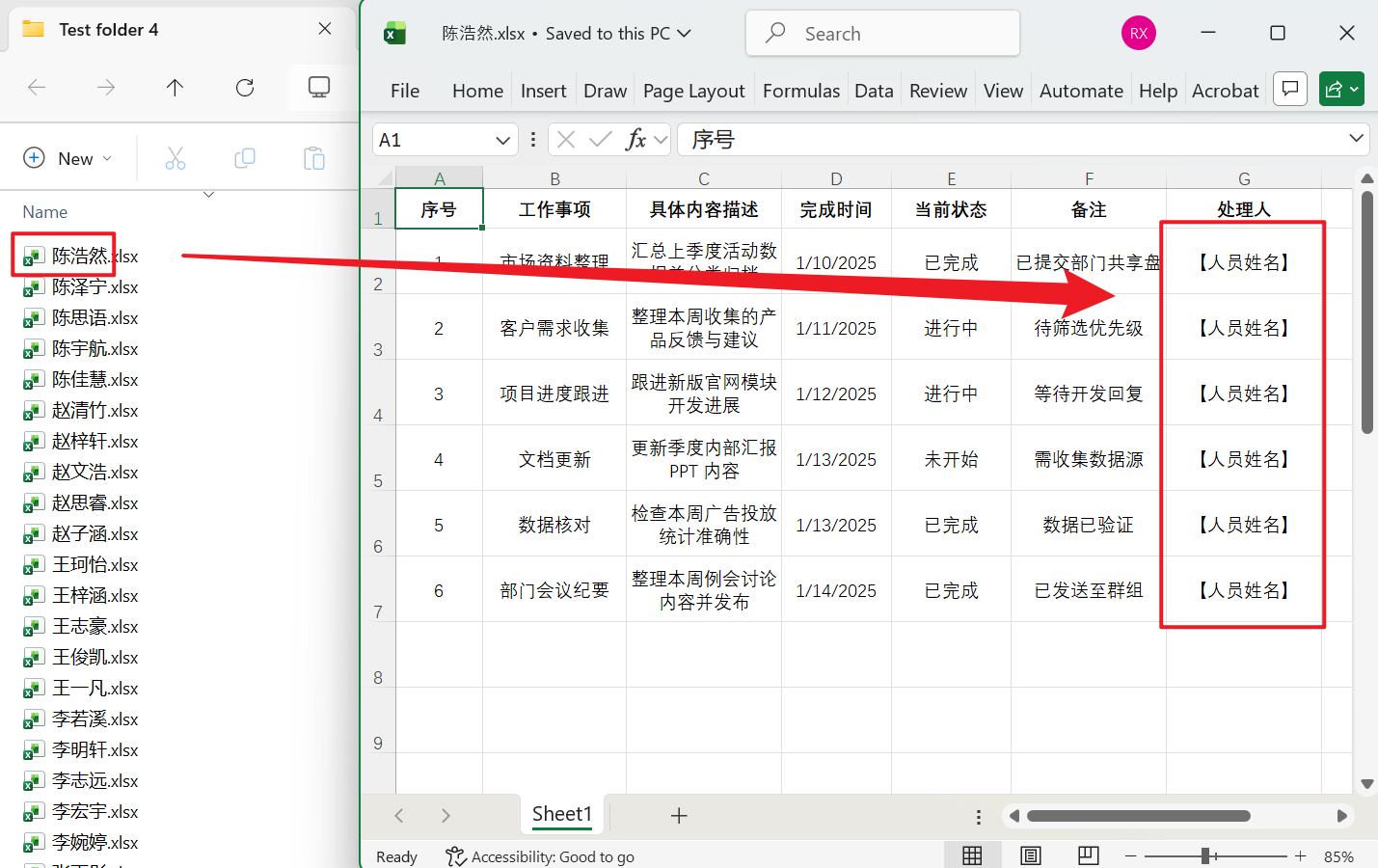
Task: Click the Insert Function (fx) icon
Action: point(638,139)
